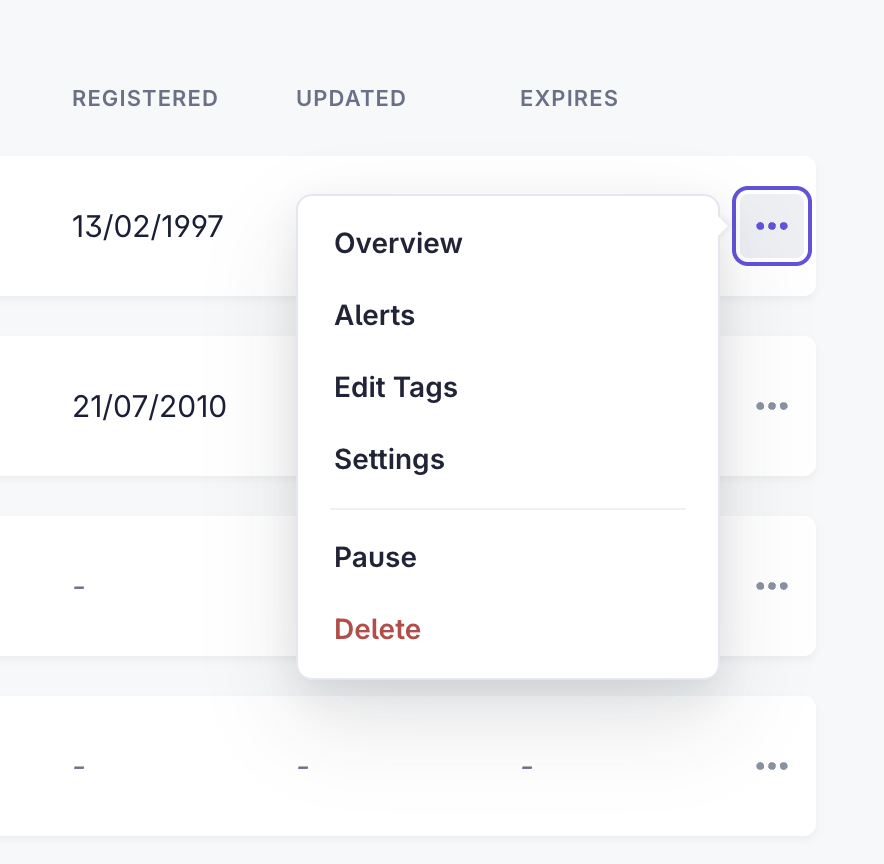Screen dimensions: 884x864
Task: Click the divider line between Settings and Pause
Action: pyautogui.click(x=507, y=509)
